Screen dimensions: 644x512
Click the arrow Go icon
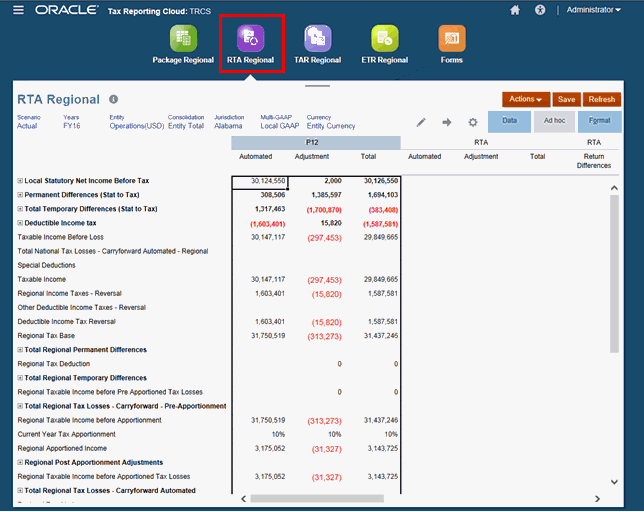tap(447, 122)
